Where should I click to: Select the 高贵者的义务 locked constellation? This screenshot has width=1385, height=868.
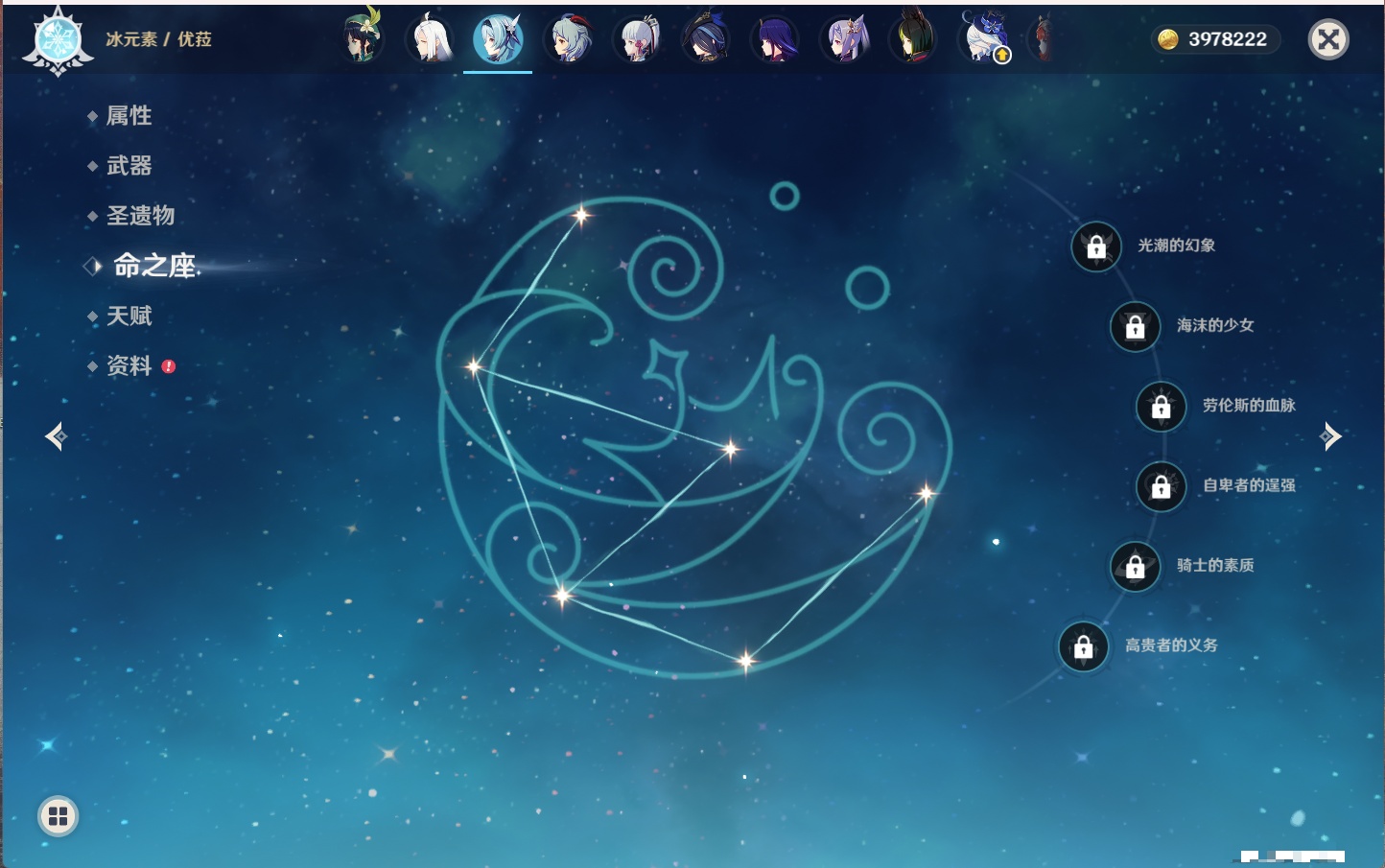pyautogui.click(x=1084, y=646)
